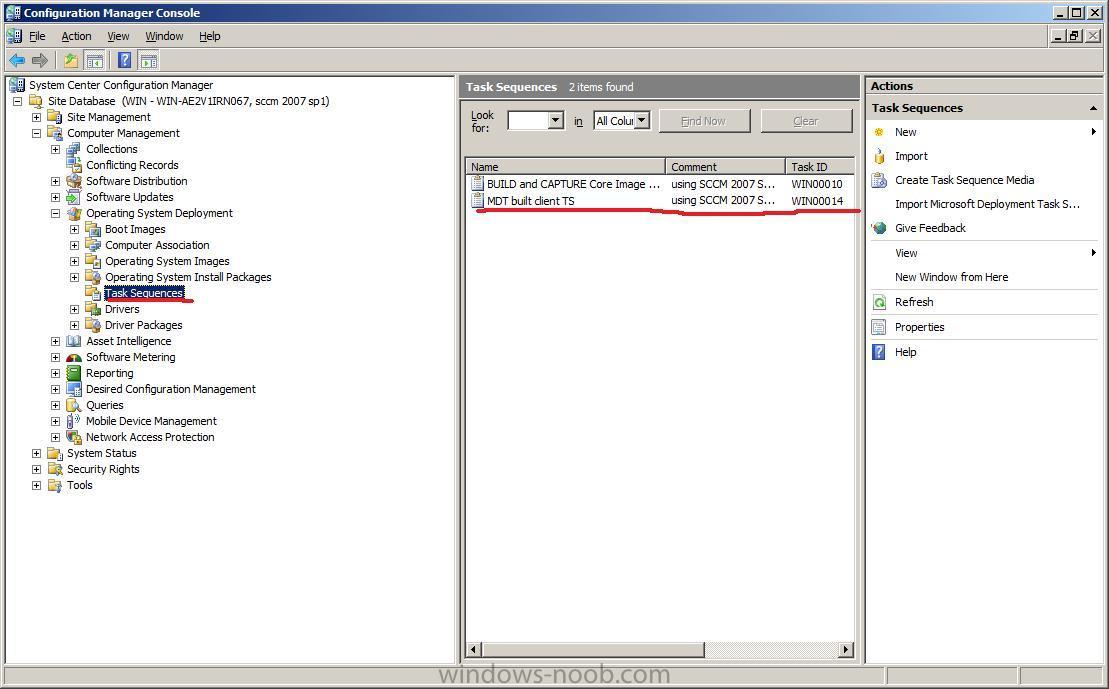Screen dimensions: 1109x689
Task: Click the Software Updates icon
Action: 74,197
